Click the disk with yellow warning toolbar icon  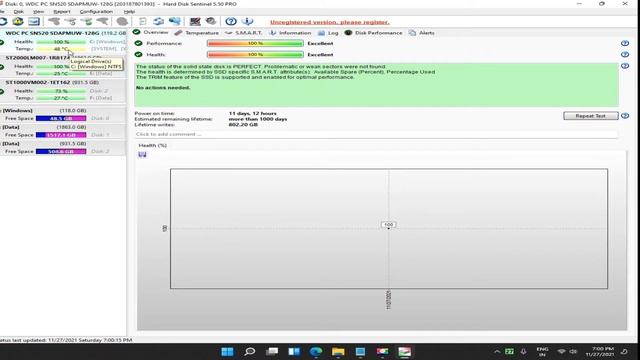click(18, 21)
